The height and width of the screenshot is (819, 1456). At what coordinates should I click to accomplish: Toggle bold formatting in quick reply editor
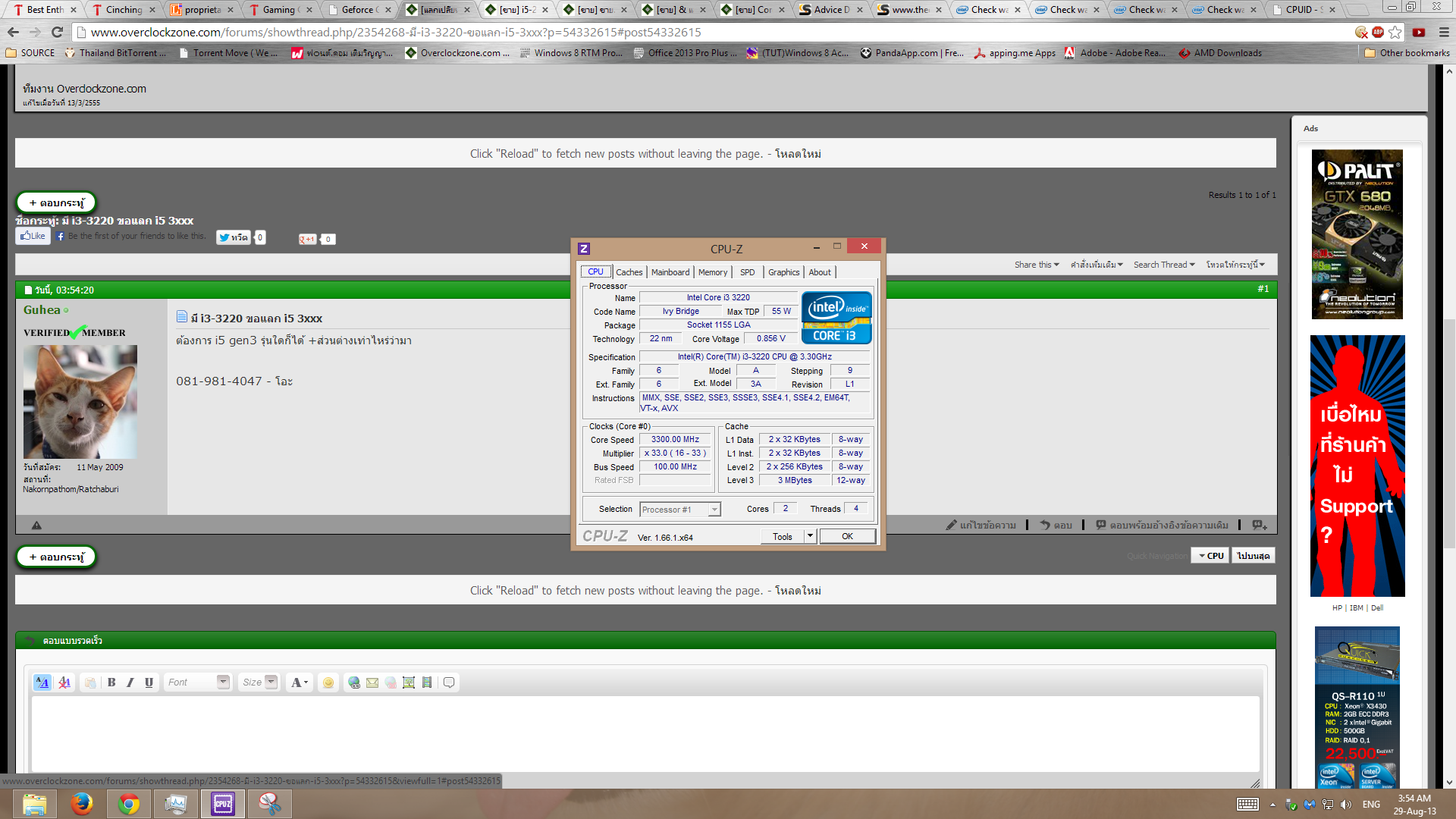click(x=111, y=682)
